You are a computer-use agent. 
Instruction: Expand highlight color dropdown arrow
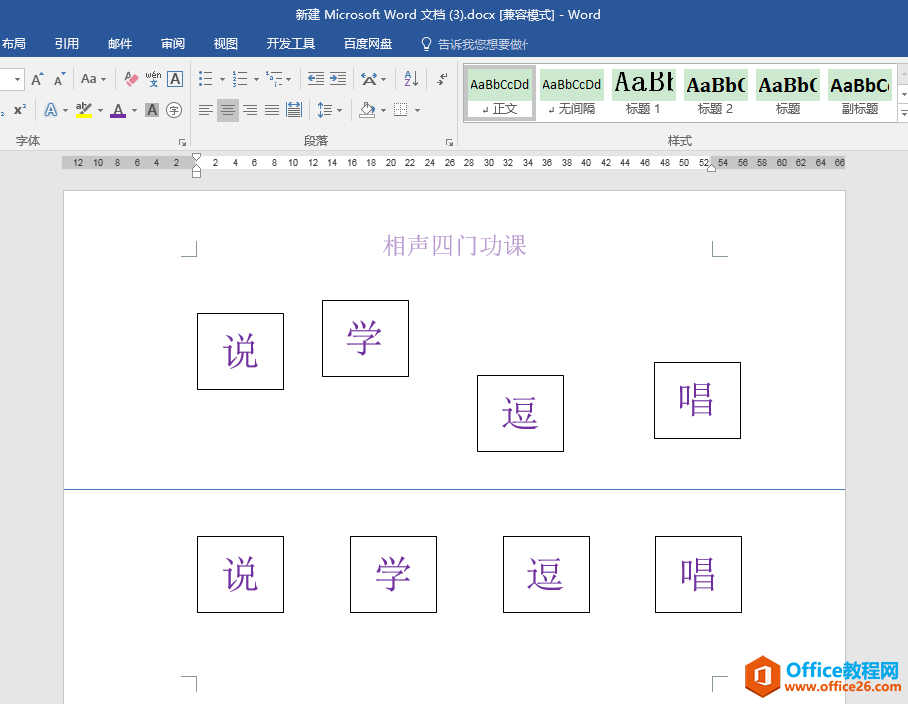100,110
